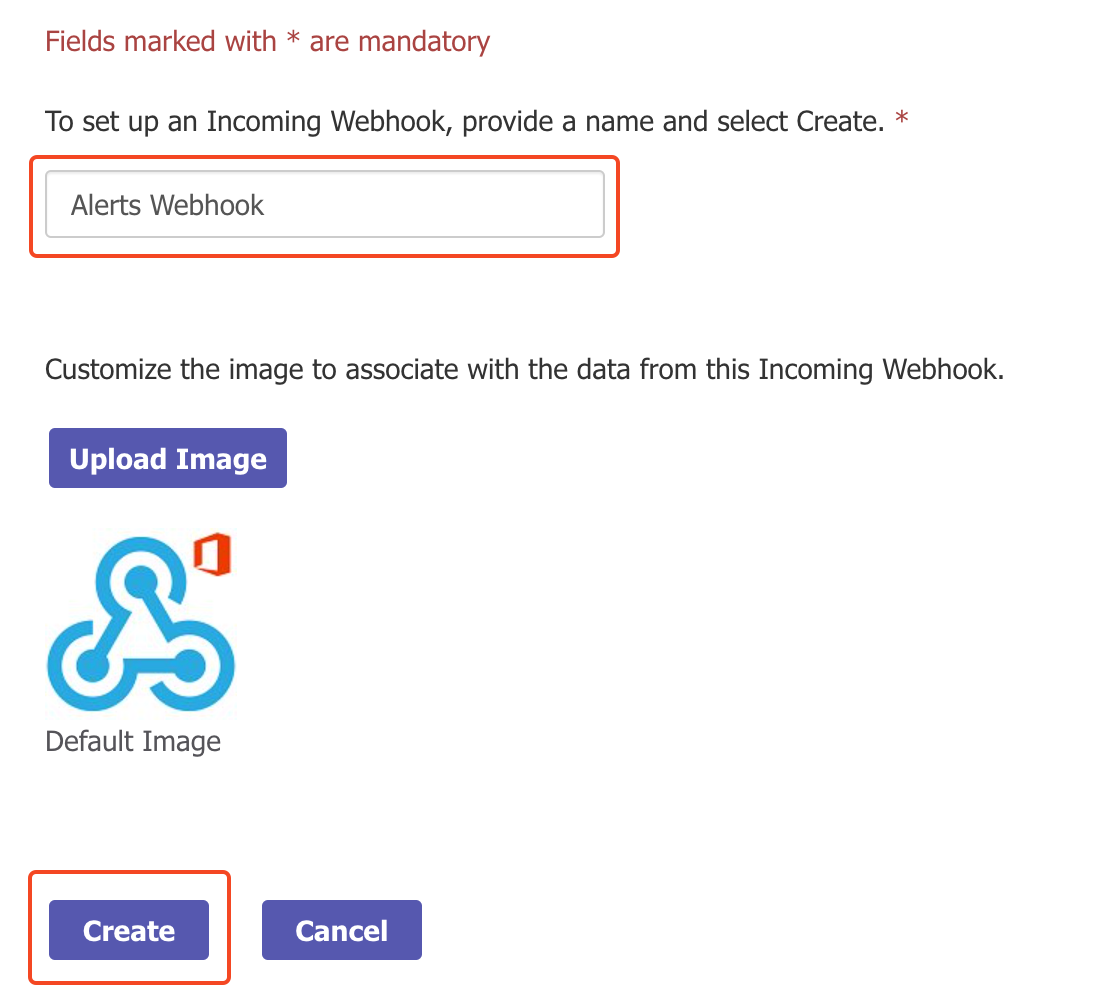Screen dimensions: 1114x1004
Task: Click the lower-left node of webhook icon
Action: click(92, 666)
